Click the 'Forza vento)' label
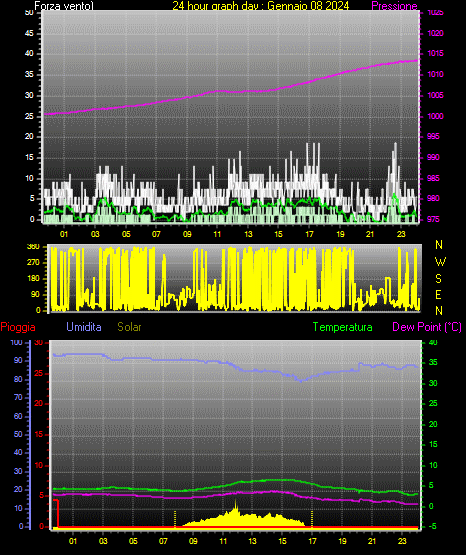Viewport: 466px width, 555px height. pos(64,6)
